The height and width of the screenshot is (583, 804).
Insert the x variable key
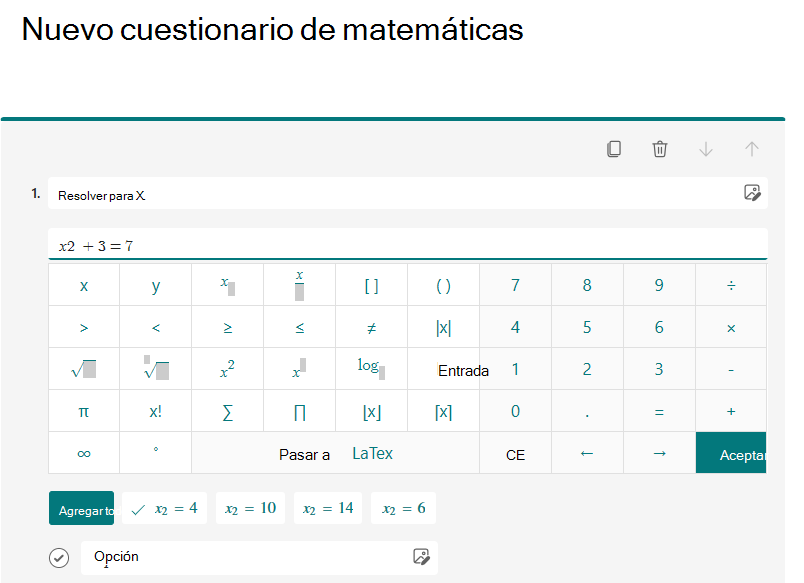(84, 285)
